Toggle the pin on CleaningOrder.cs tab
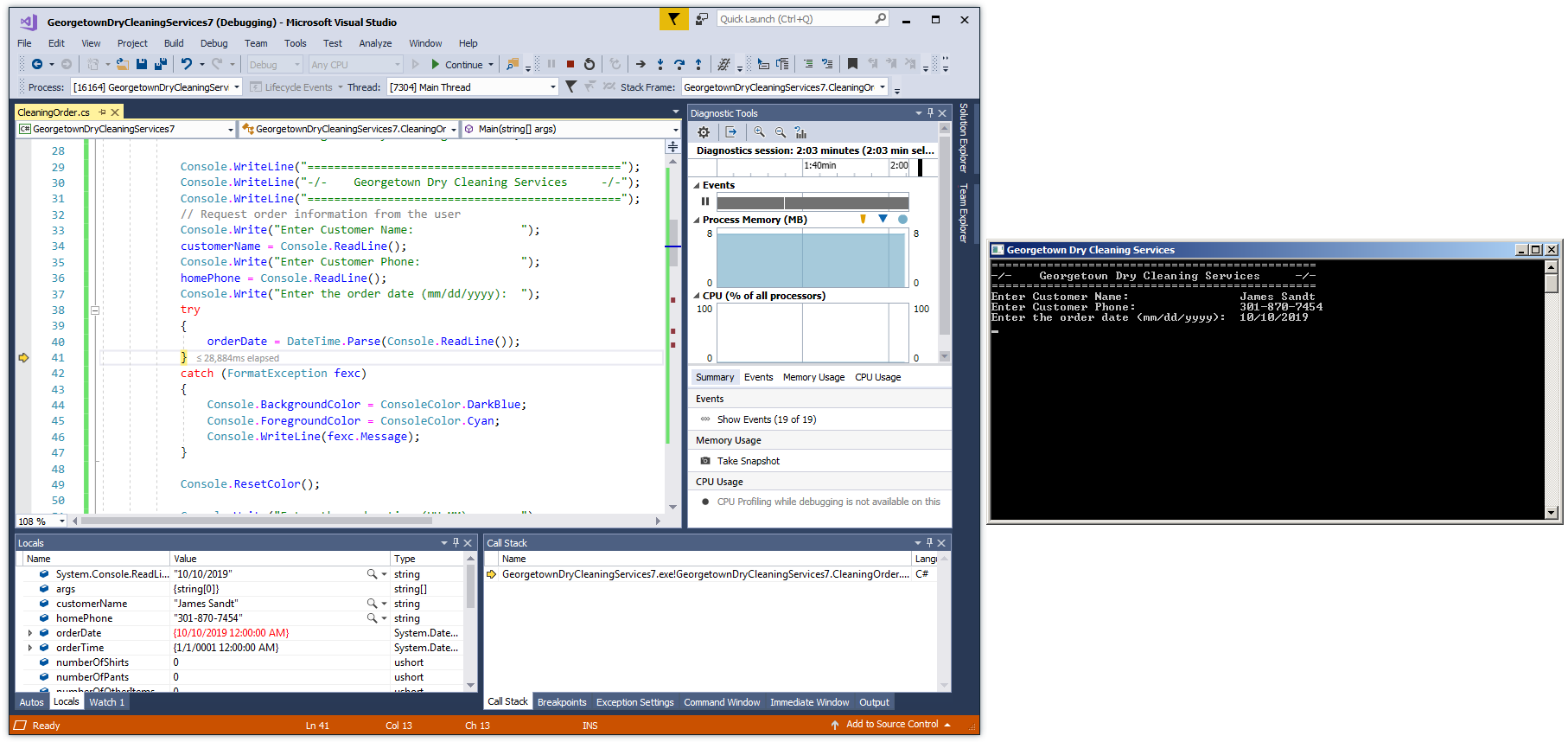This screenshot has width=1568, height=742. pos(102,112)
